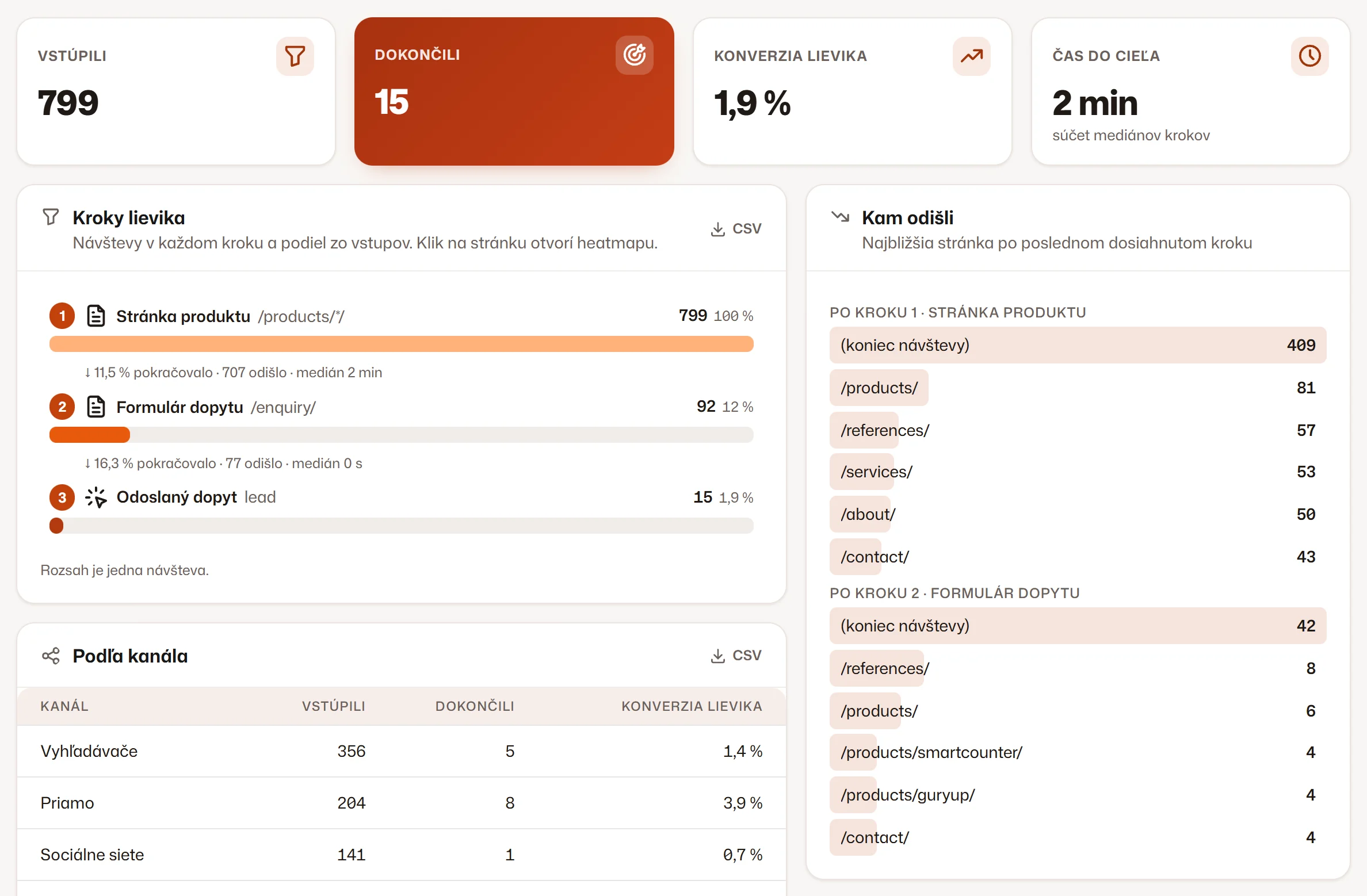Click the Stránka produktu progress bar

(402, 344)
